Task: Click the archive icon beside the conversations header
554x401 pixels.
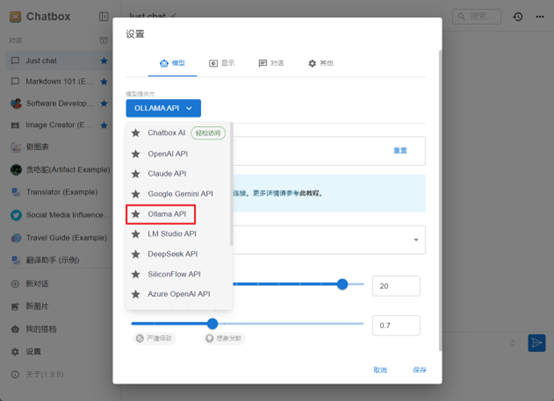Action: [104, 40]
